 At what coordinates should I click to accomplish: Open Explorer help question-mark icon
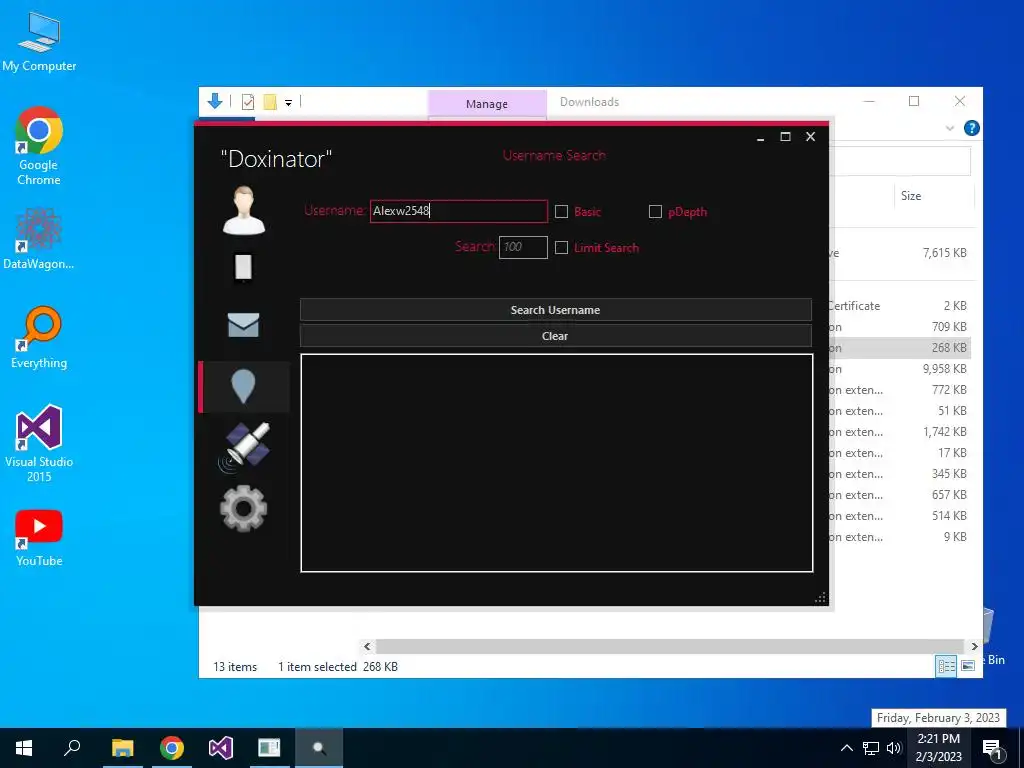tap(972, 128)
